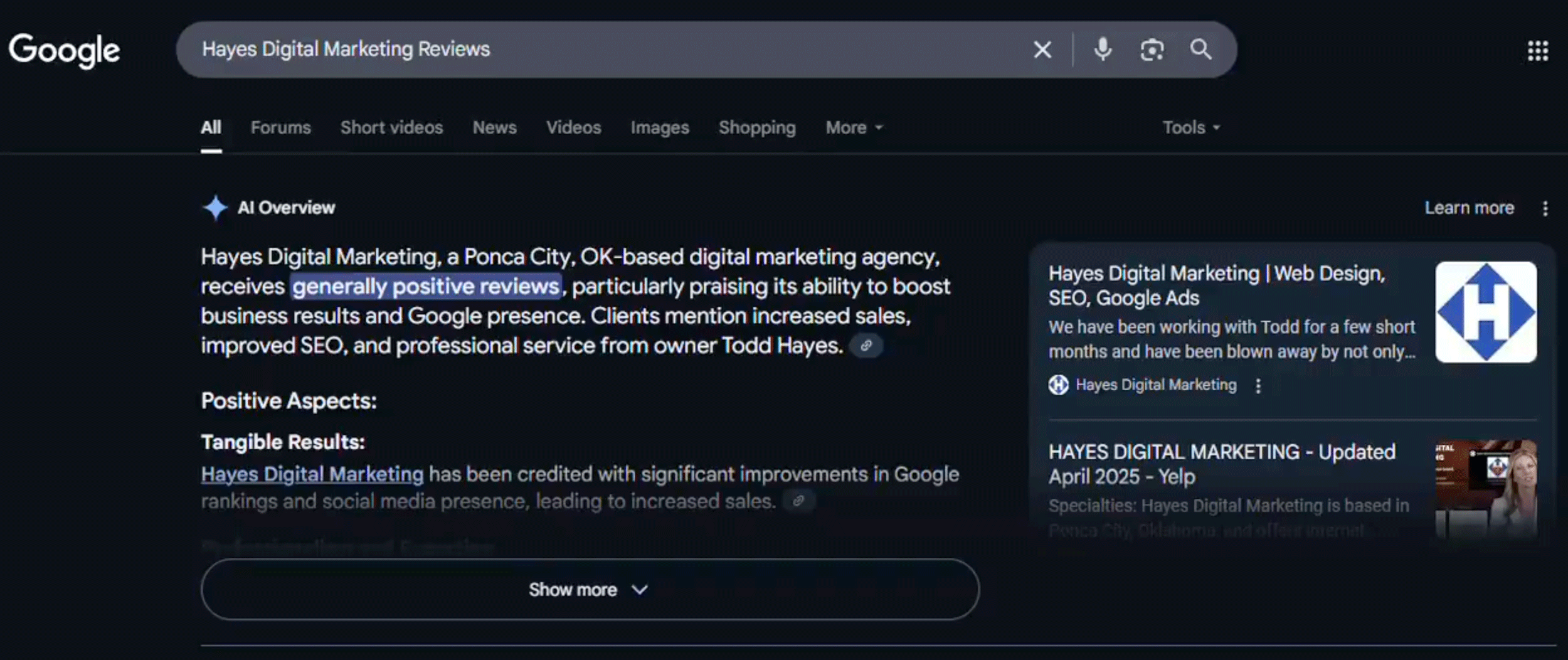Click the Hayes blue H logo thumbnail
This screenshot has height=660, width=1568.
tap(1485, 312)
